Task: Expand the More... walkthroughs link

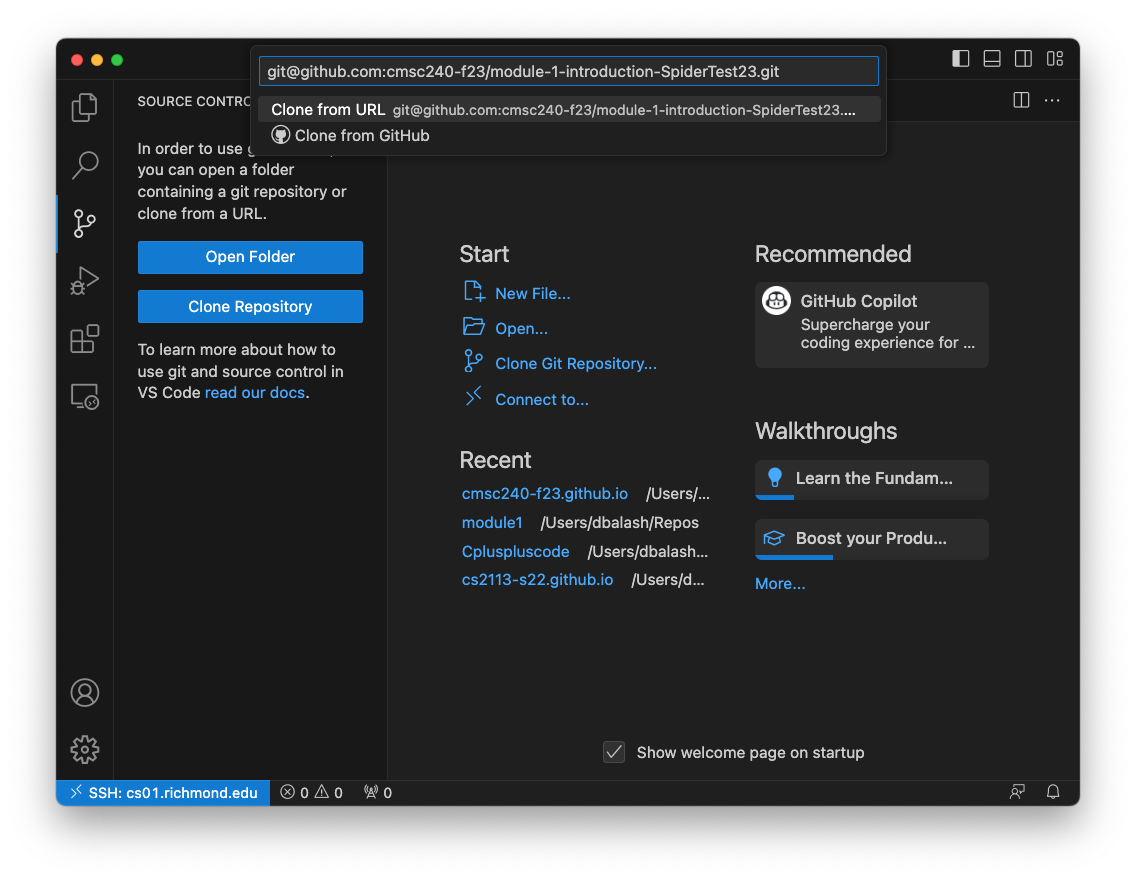Action: 780,584
